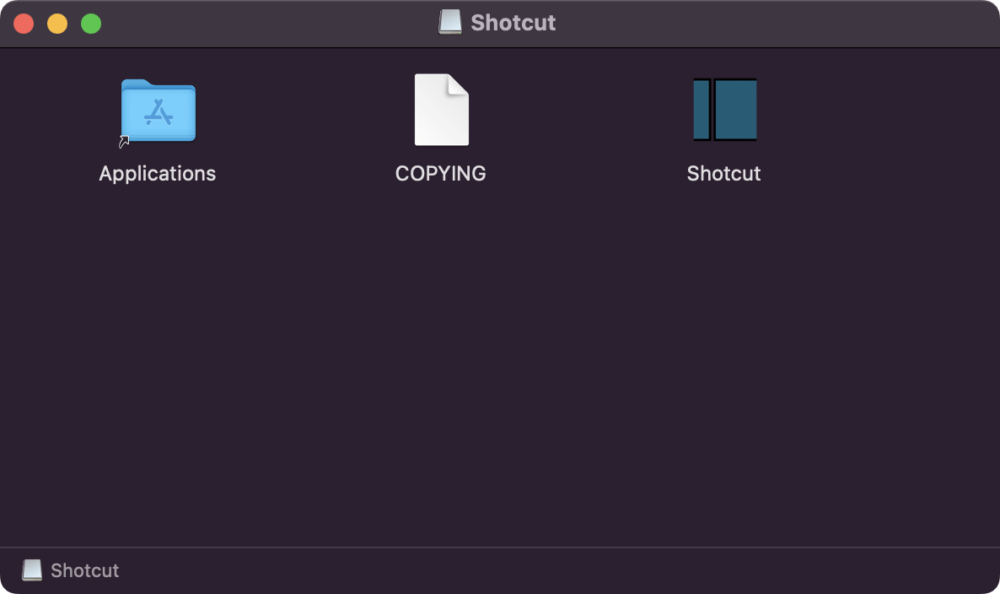Select the Shotcut application icon
This screenshot has height=594, width=1000.
(x=725, y=109)
